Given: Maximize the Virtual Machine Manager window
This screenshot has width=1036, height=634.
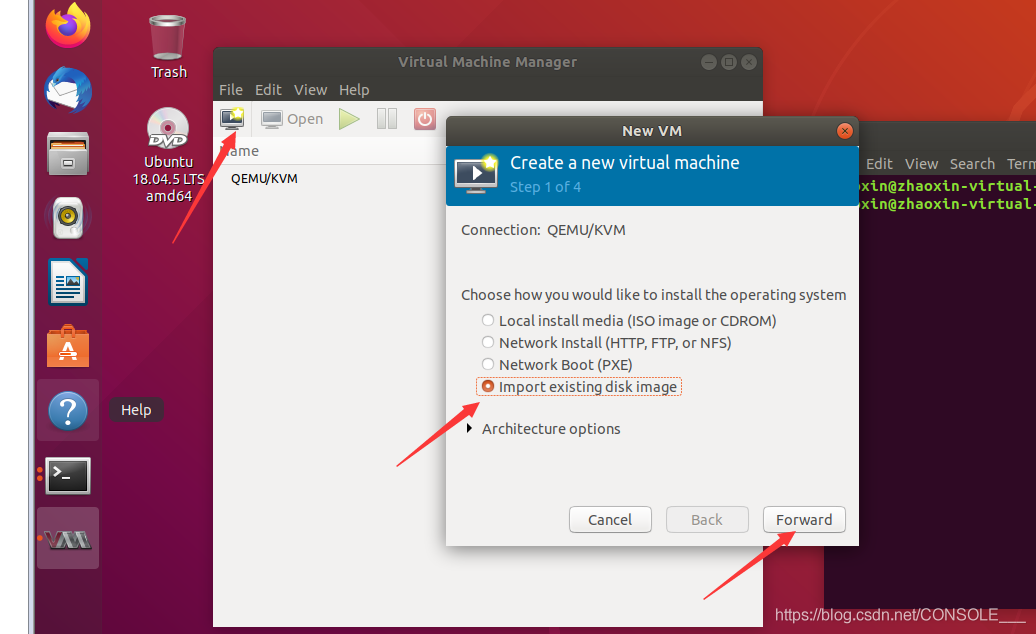Looking at the screenshot, I should [728, 62].
